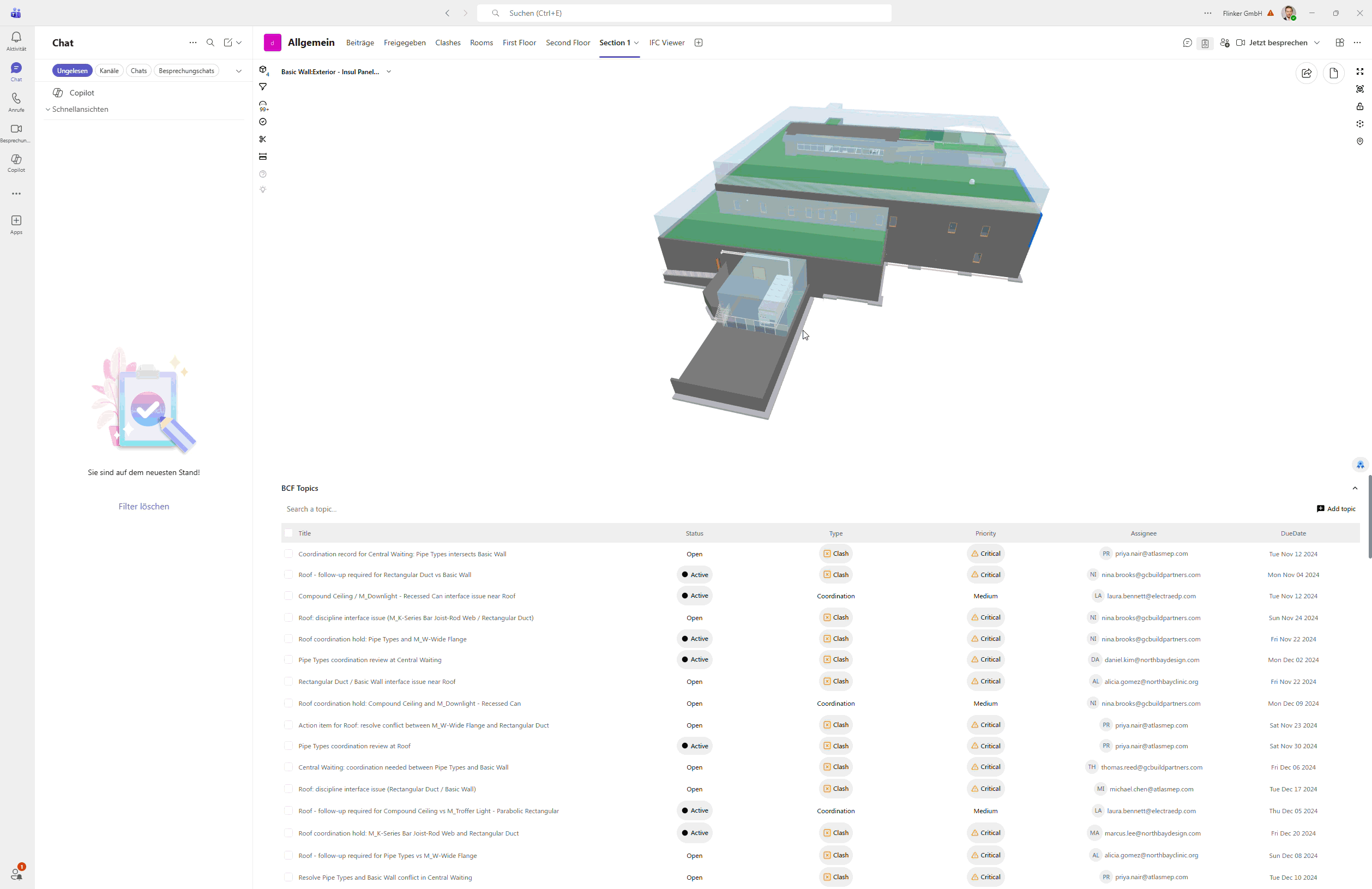Click the filter funnel icon in viewer toolbar

[263, 87]
